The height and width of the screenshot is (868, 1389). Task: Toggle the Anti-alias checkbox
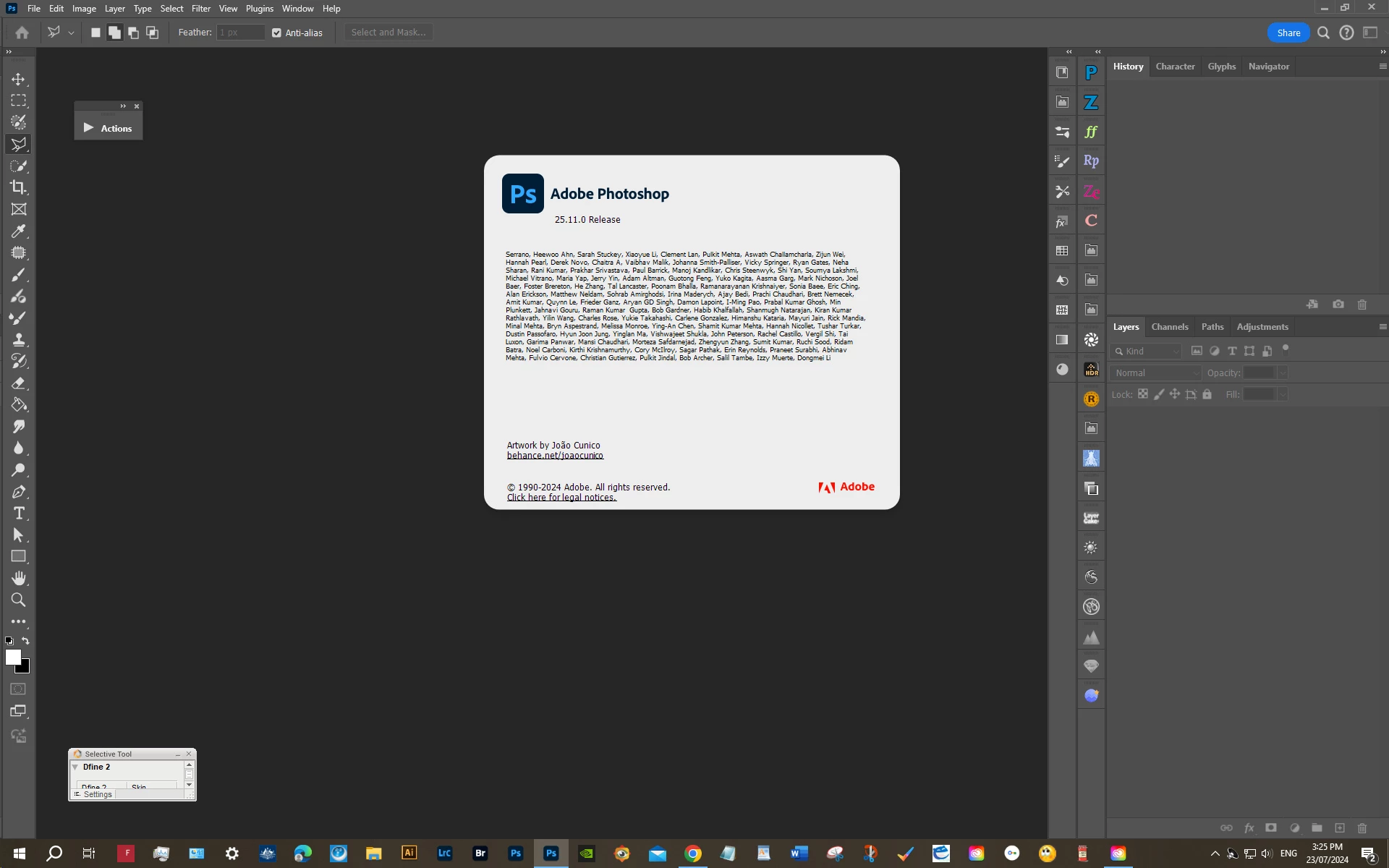click(276, 33)
